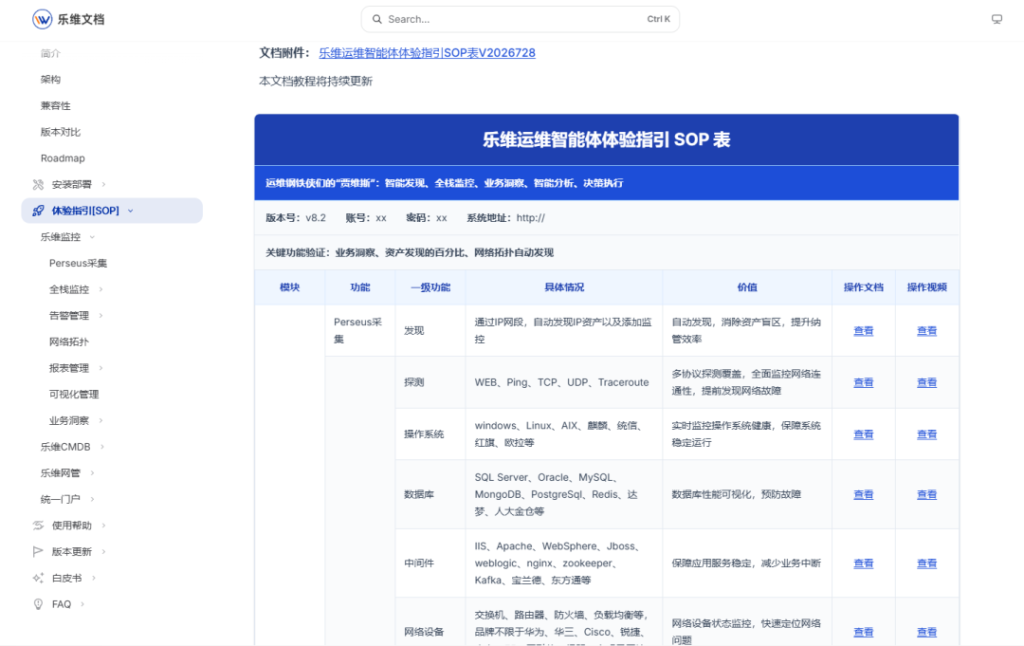This screenshot has height=646, width=1024.
Task: Focus the Search... input field
Action: click(x=520, y=19)
